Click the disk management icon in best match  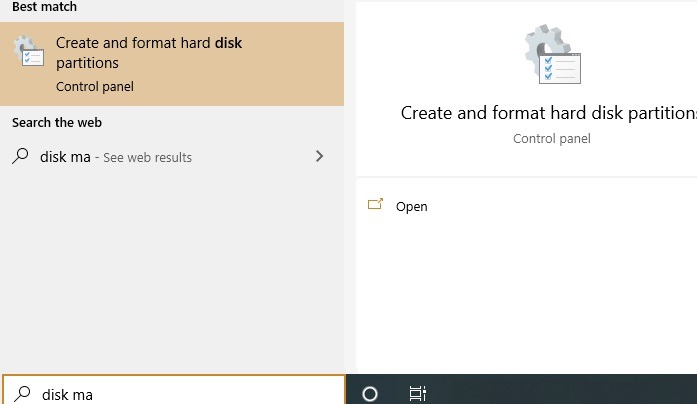[x=28, y=52]
